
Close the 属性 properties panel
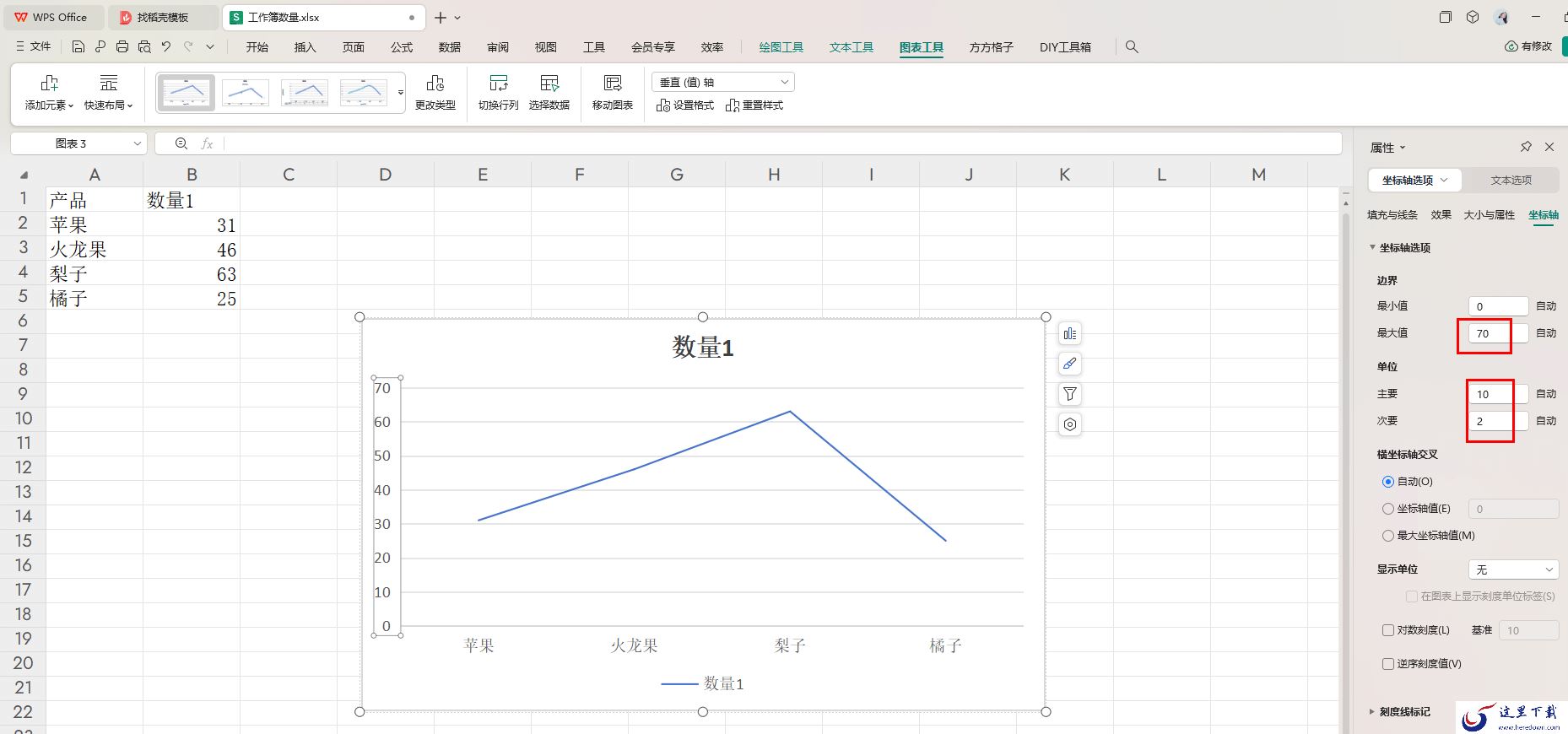[1549, 147]
